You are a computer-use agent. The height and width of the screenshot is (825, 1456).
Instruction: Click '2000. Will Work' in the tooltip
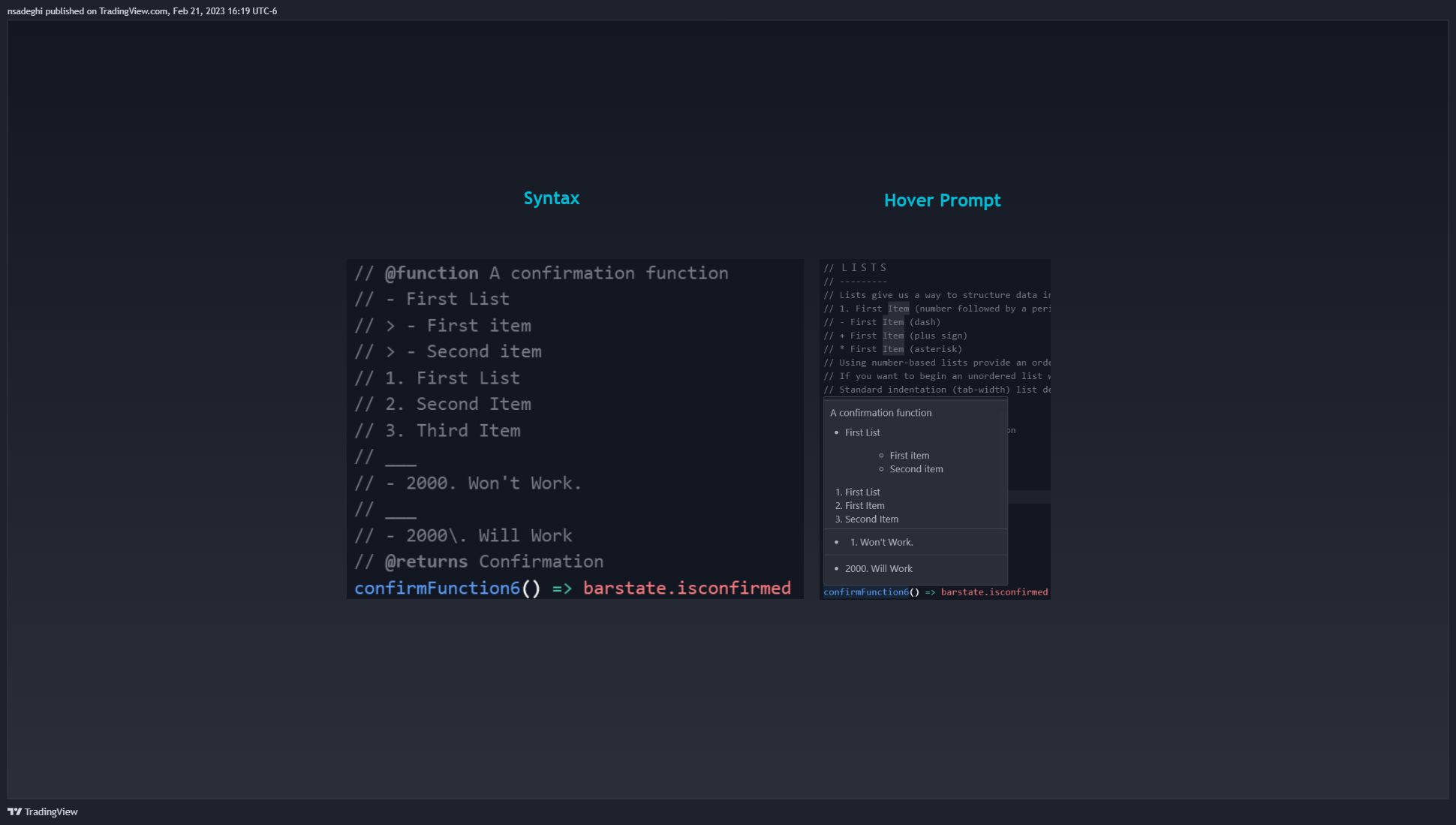pos(879,569)
